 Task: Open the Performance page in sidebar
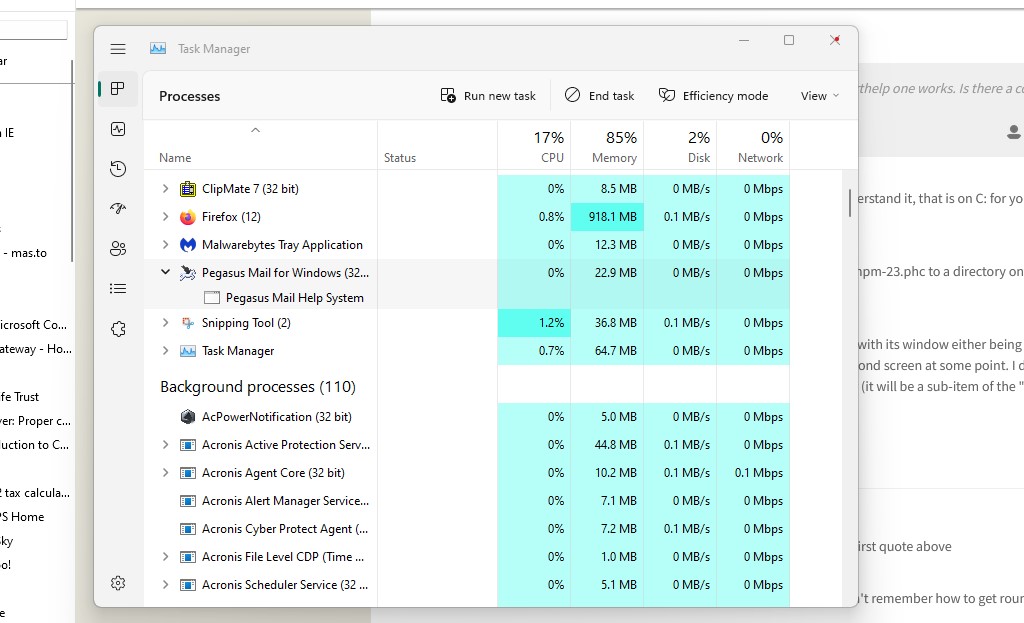[118, 129]
